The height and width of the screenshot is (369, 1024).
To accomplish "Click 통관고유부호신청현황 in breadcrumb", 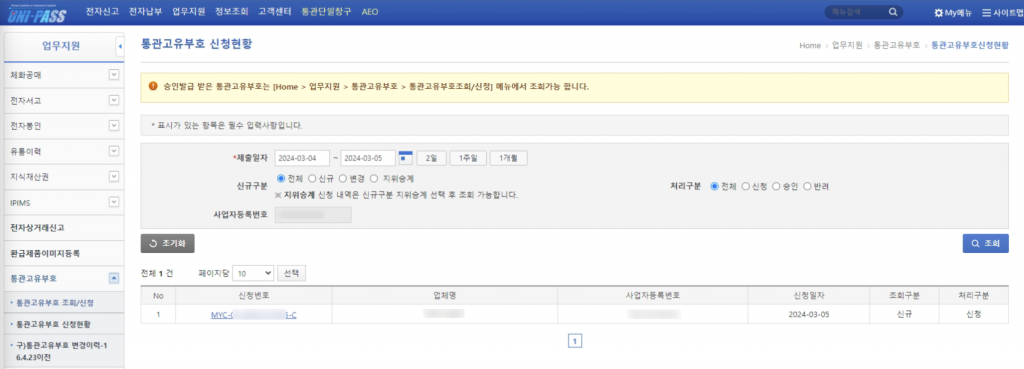I will pos(969,46).
